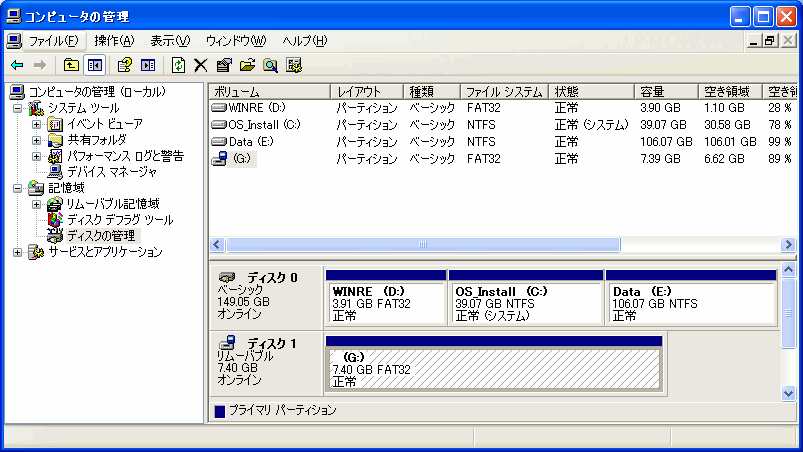Click the Explore magnifier toolbar icon
Screen dimensions: 803x452
270,65
